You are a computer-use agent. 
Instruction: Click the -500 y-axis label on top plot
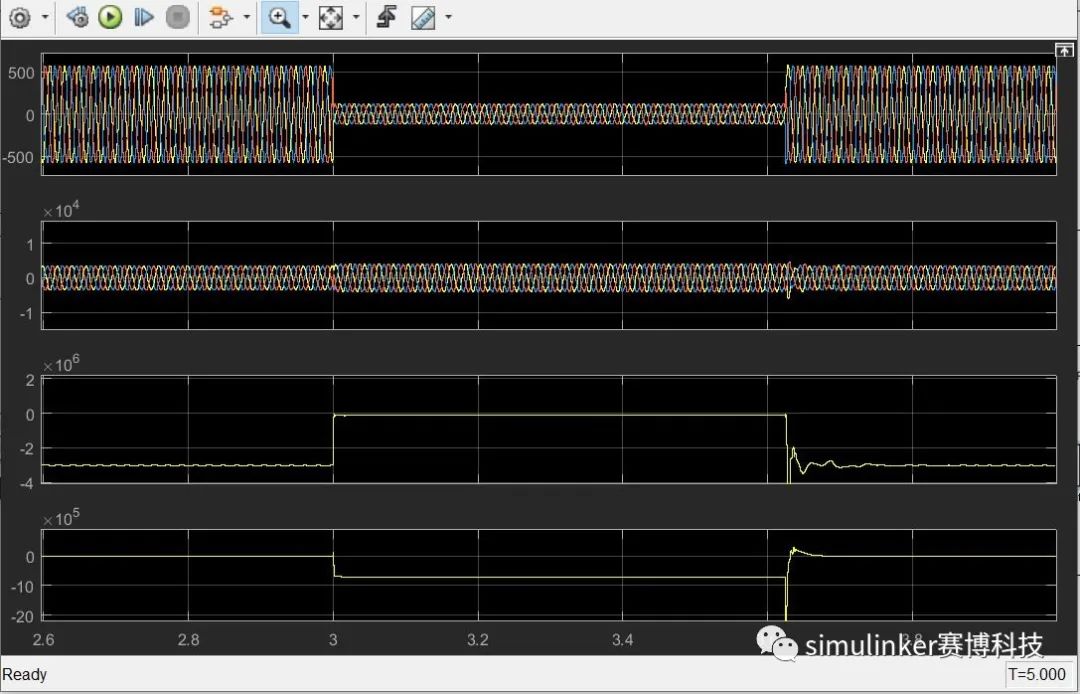pos(19,157)
